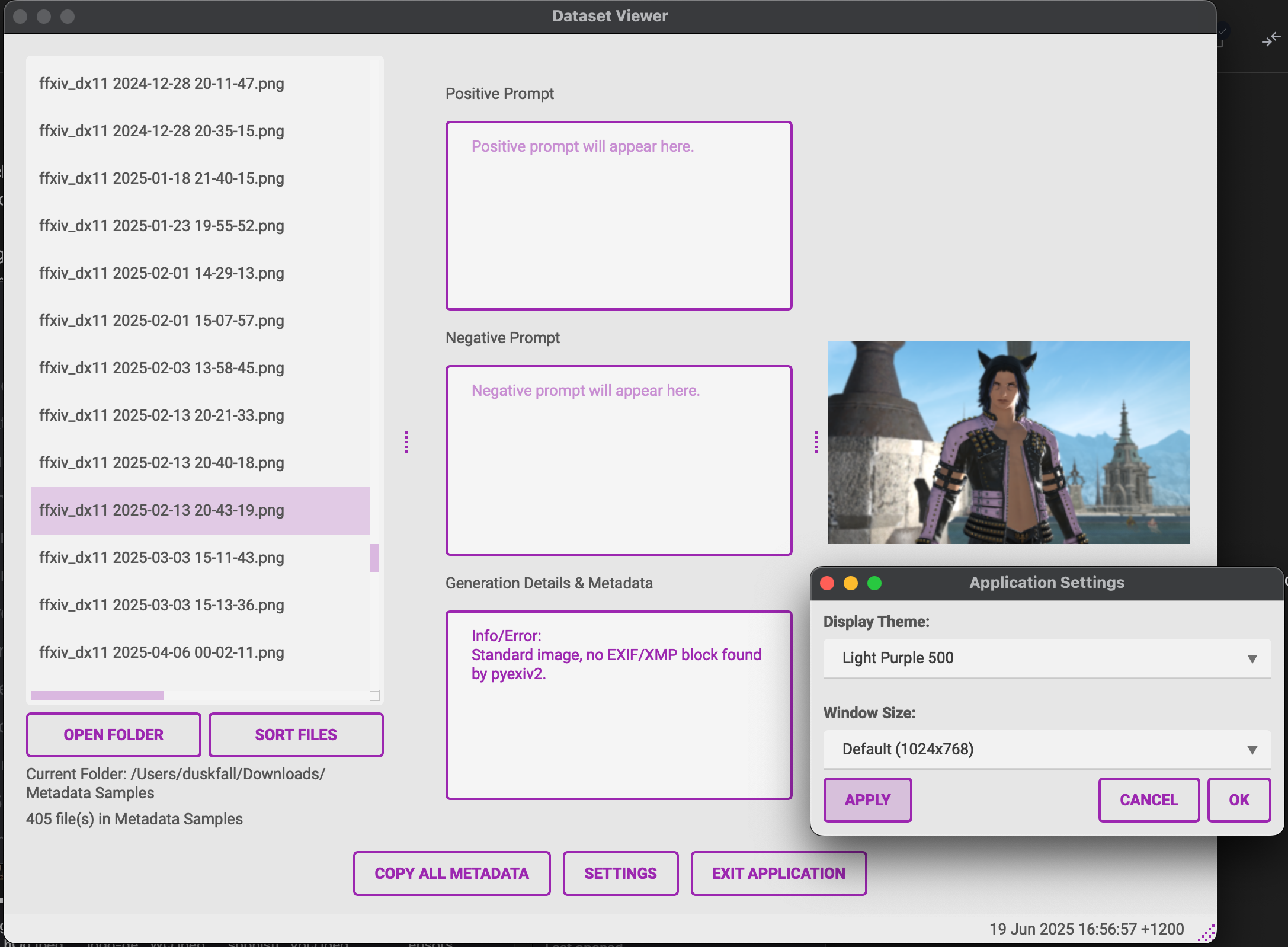
Task: Click the window resize grip at bottom right
Action: [1206, 933]
